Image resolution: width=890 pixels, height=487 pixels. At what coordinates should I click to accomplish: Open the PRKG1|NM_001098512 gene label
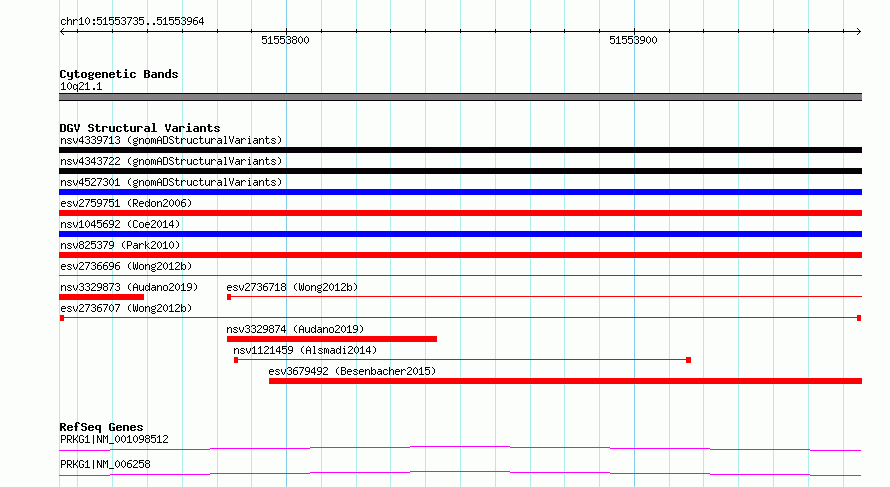tap(114, 439)
